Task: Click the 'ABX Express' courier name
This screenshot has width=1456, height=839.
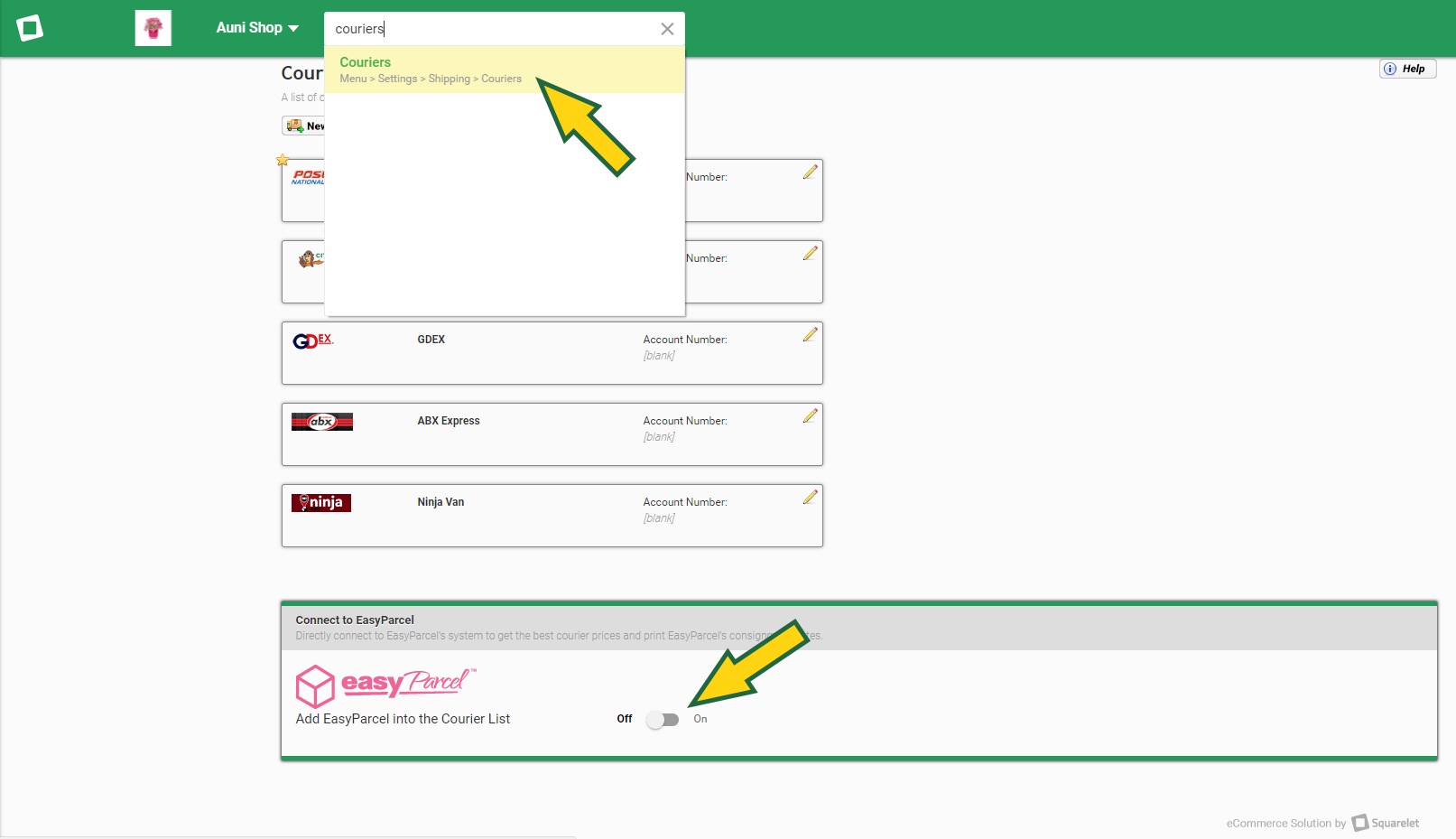Action: [x=449, y=421]
